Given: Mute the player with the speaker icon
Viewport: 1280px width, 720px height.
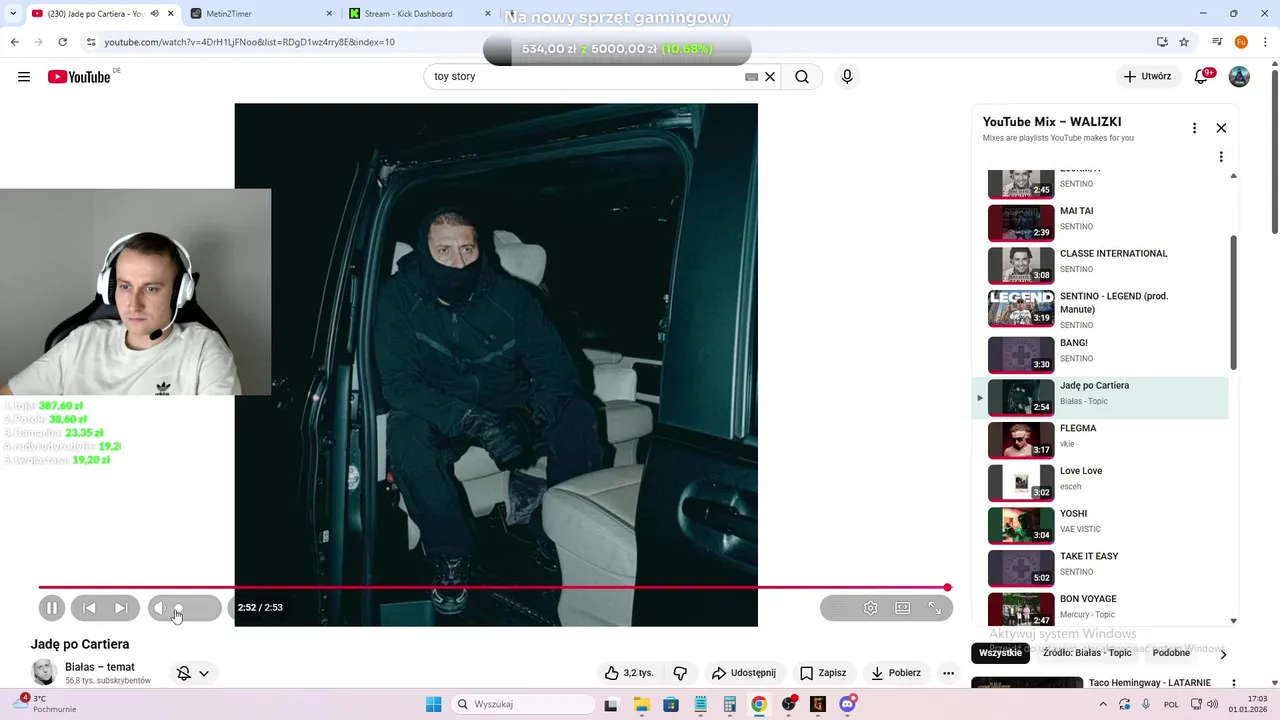Looking at the screenshot, I should [x=159, y=608].
